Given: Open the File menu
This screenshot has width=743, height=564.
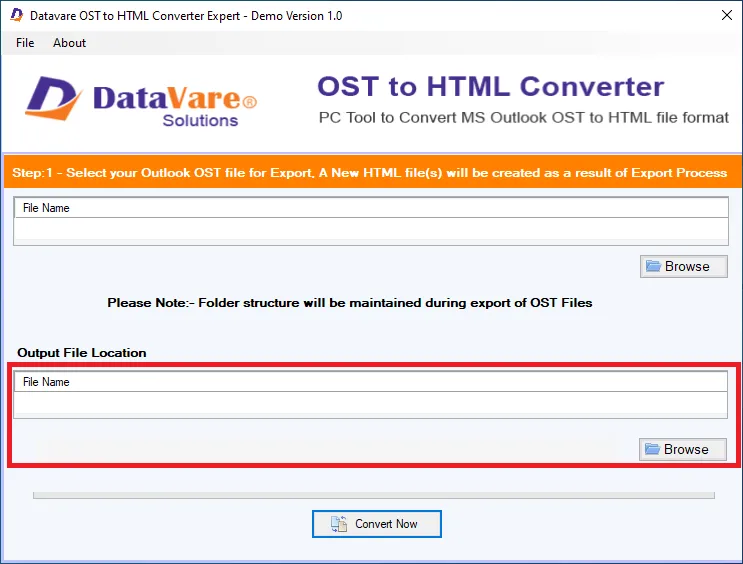Looking at the screenshot, I should click(x=25, y=43).
